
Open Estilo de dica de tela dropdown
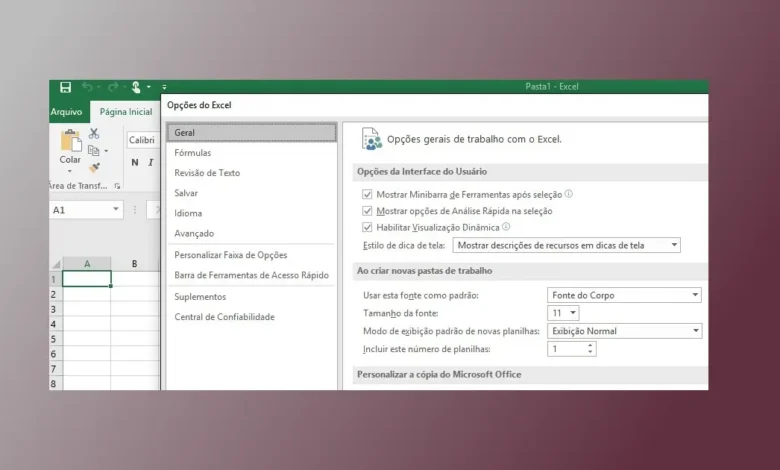coord(567,245)
